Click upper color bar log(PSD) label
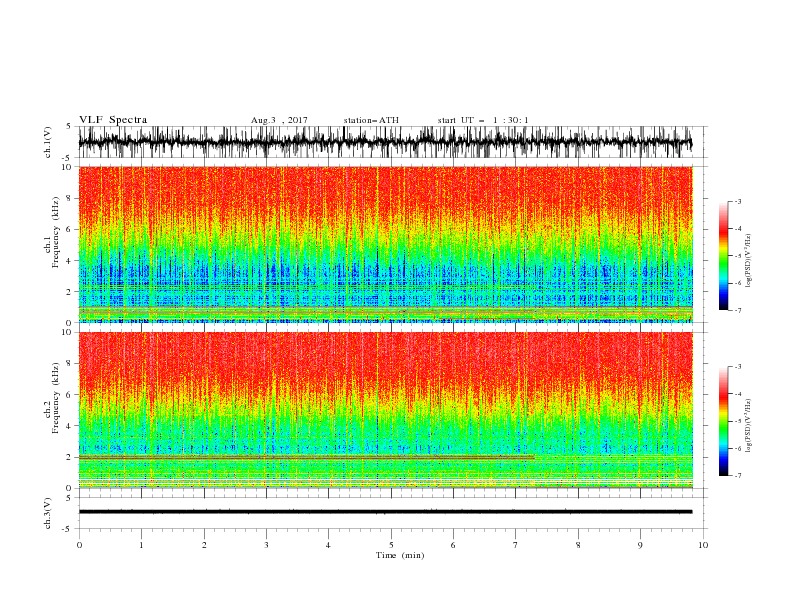The image size is (792, 612). (749, 261)
